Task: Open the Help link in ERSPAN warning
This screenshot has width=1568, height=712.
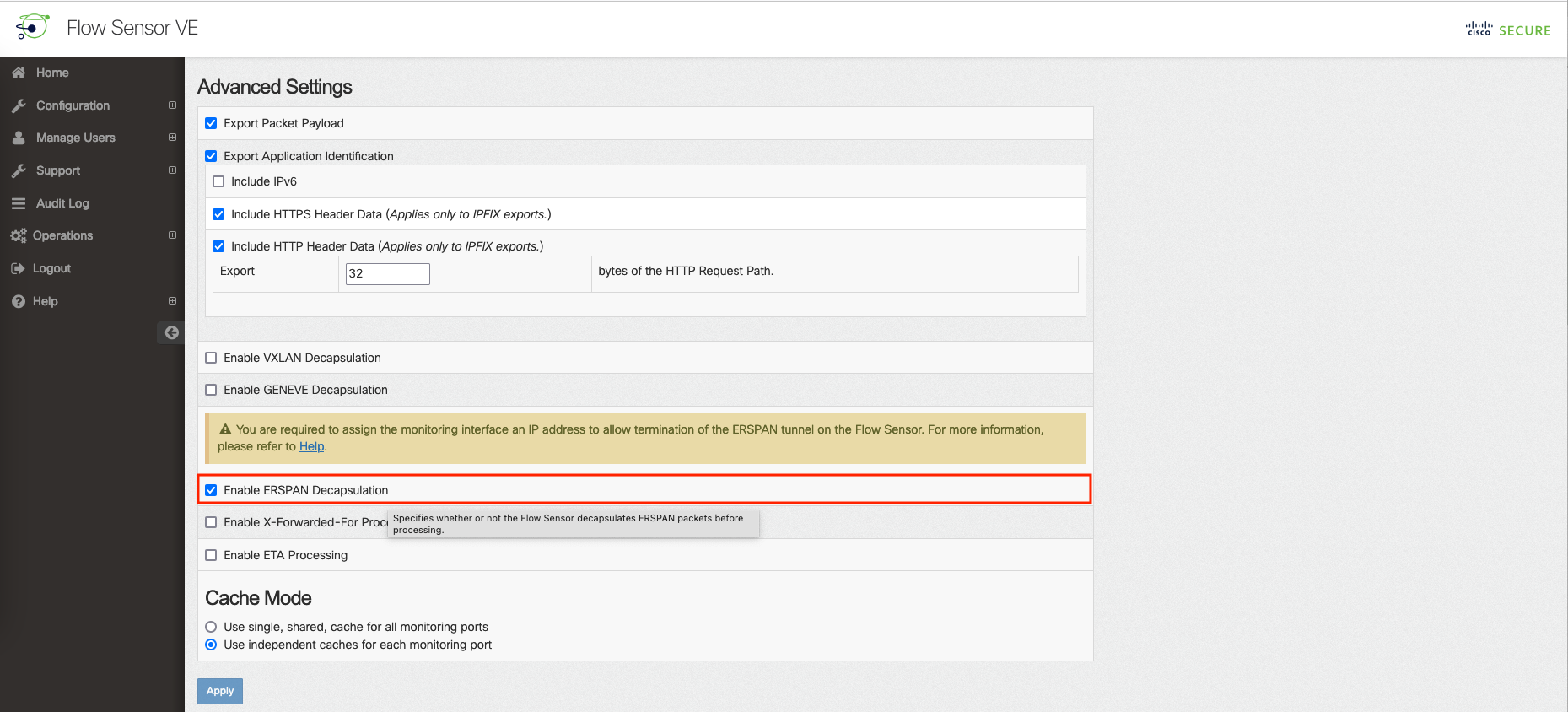Action: [x=311, y=446]
